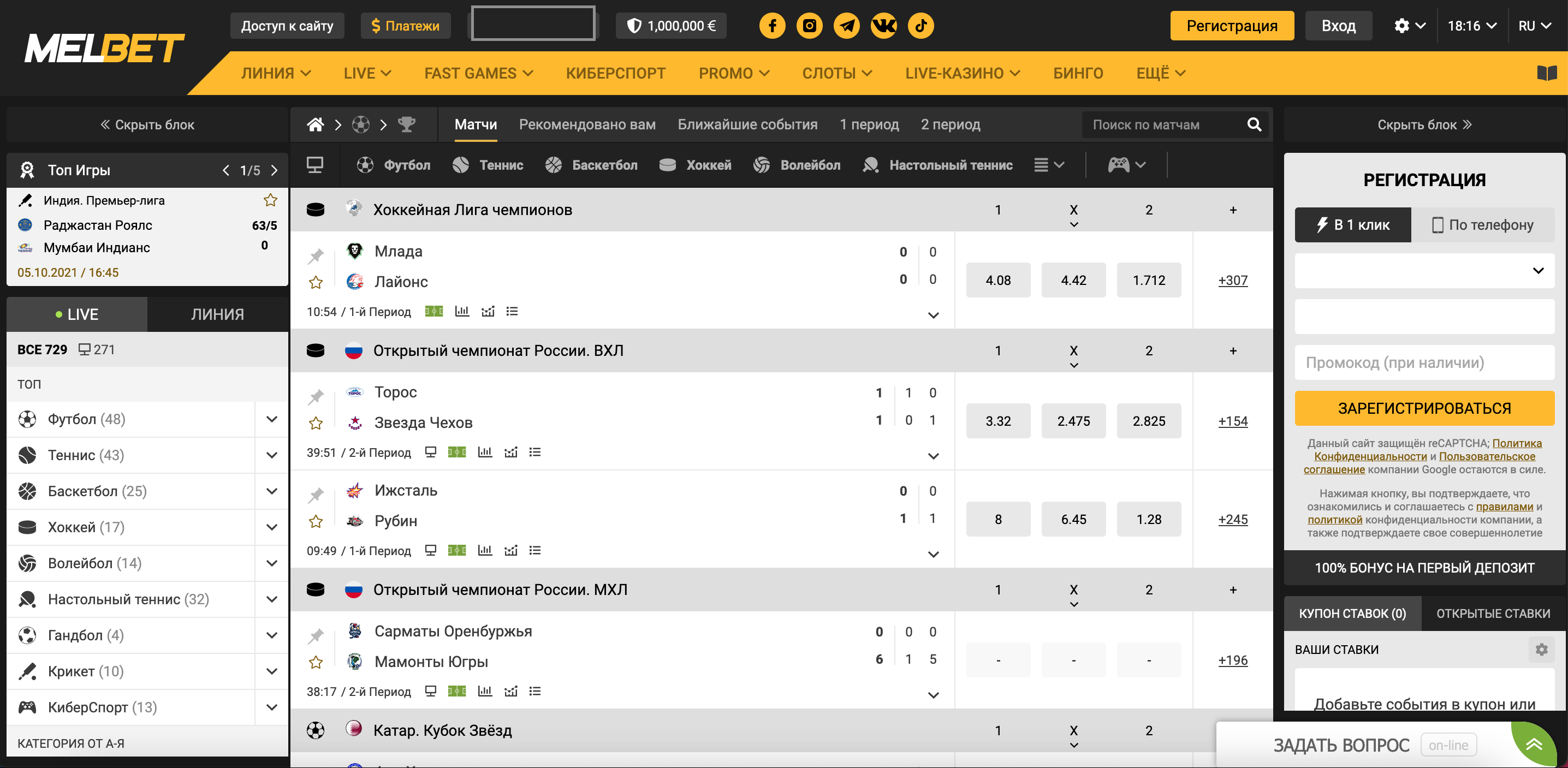Click the Промокод input field
This screenshot has width=1568, height=768.
(1424, 362)
